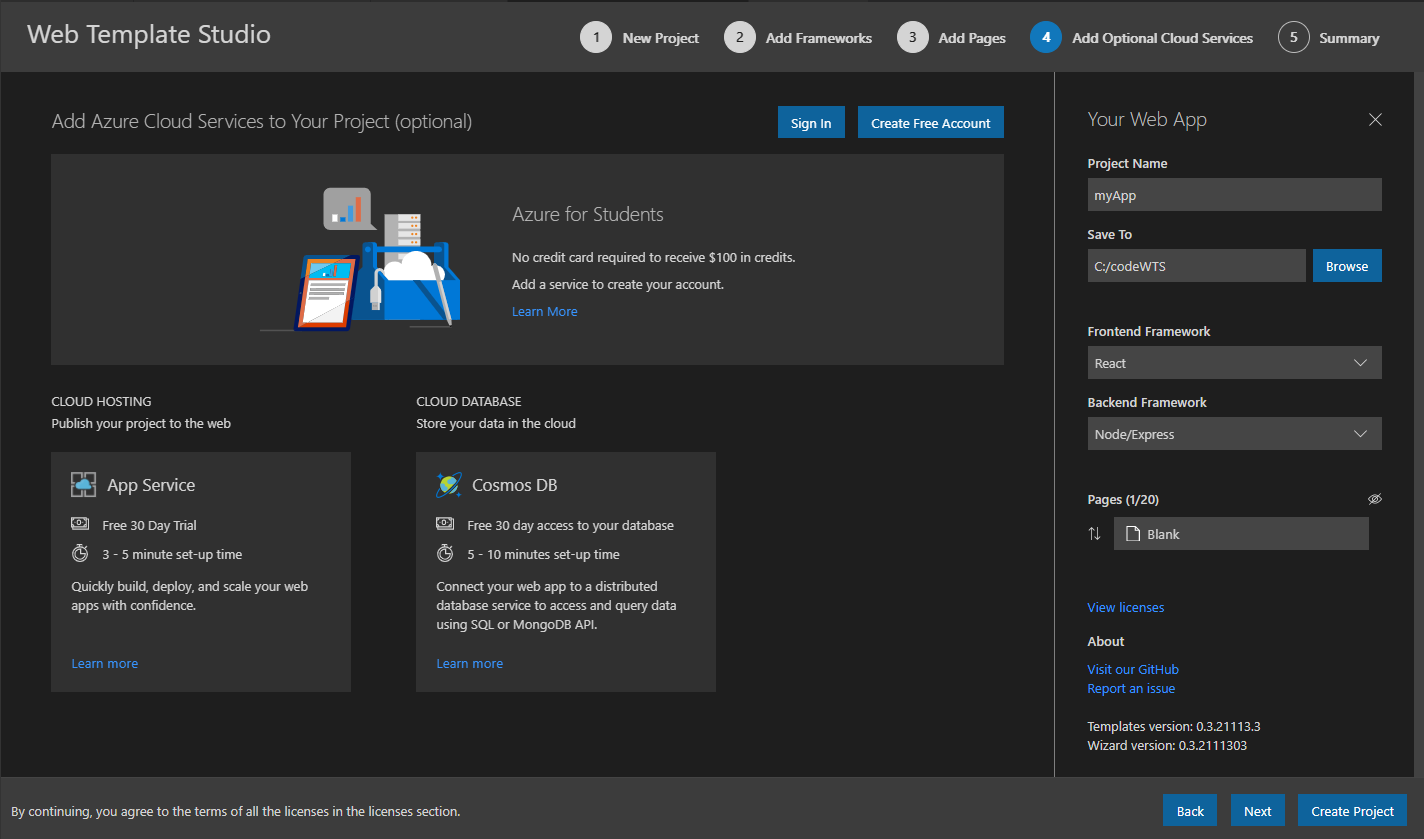Open step 5 Summary

click(1329, 38)
